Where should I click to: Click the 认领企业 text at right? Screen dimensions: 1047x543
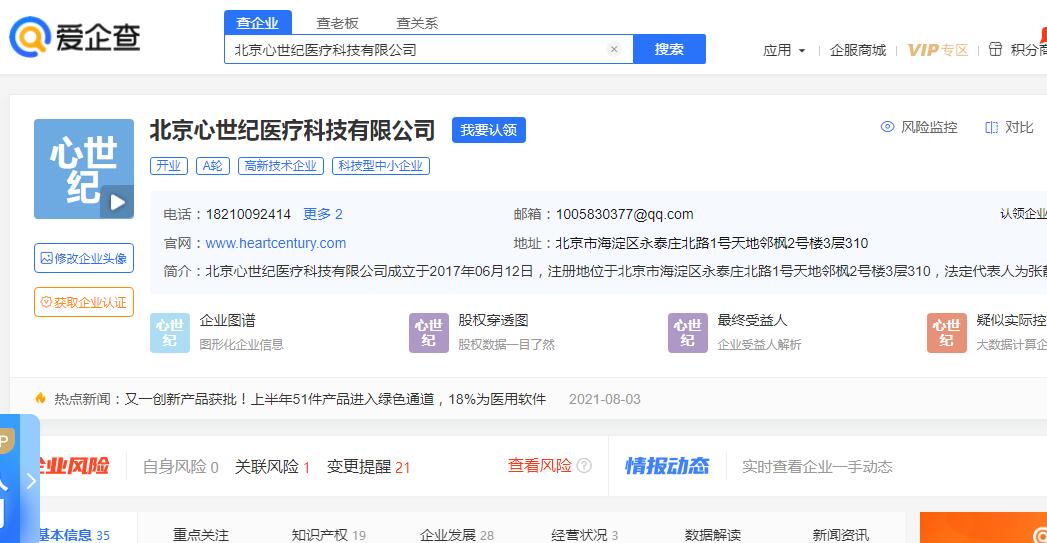(1023, 214)
